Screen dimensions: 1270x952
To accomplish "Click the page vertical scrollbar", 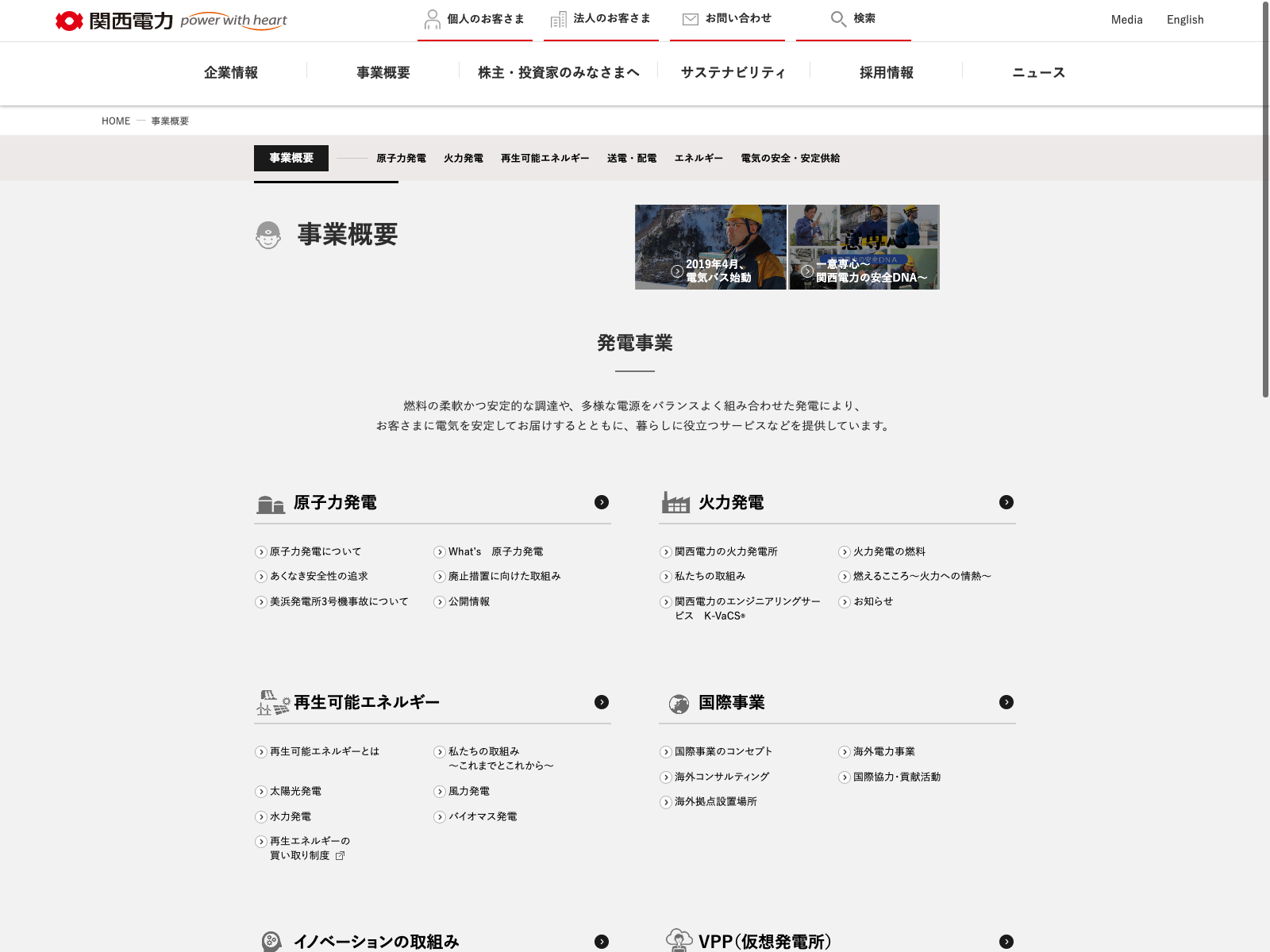I will pyautogui.click(x=1265, y=198).
